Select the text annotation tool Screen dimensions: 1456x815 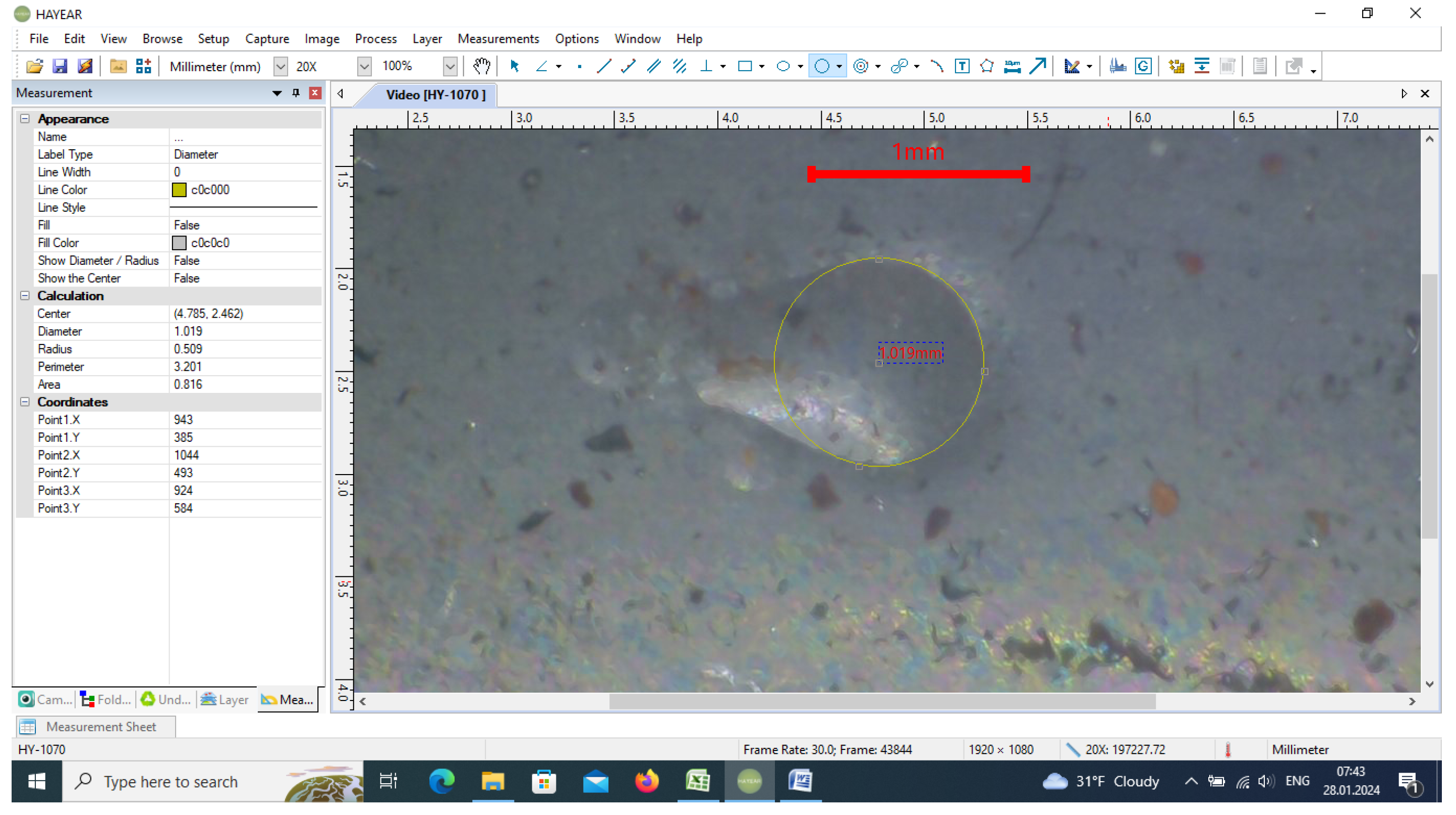961,66
